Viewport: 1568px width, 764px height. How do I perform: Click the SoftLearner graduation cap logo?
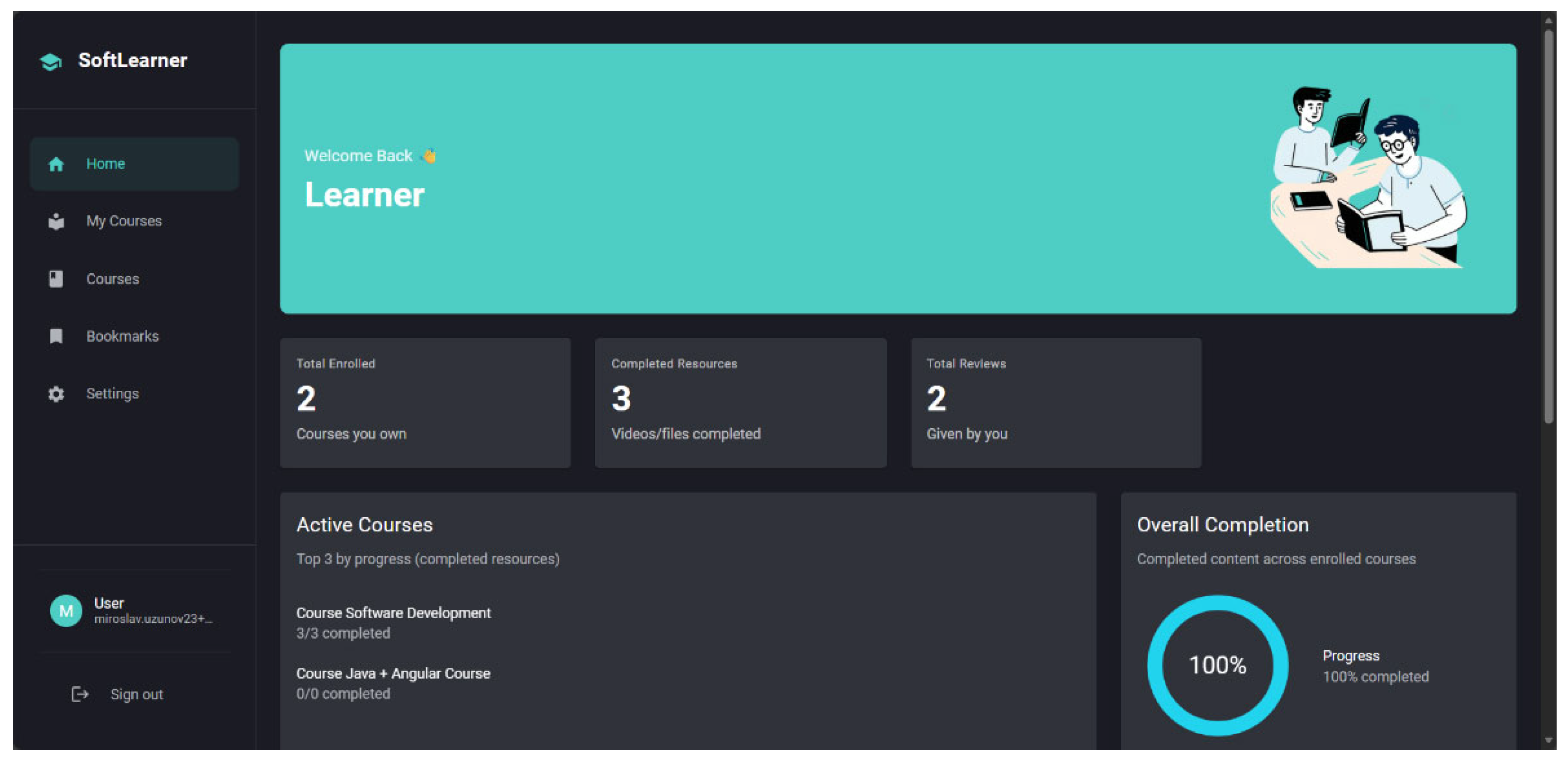pyautogui.click(x=51, y=62)
